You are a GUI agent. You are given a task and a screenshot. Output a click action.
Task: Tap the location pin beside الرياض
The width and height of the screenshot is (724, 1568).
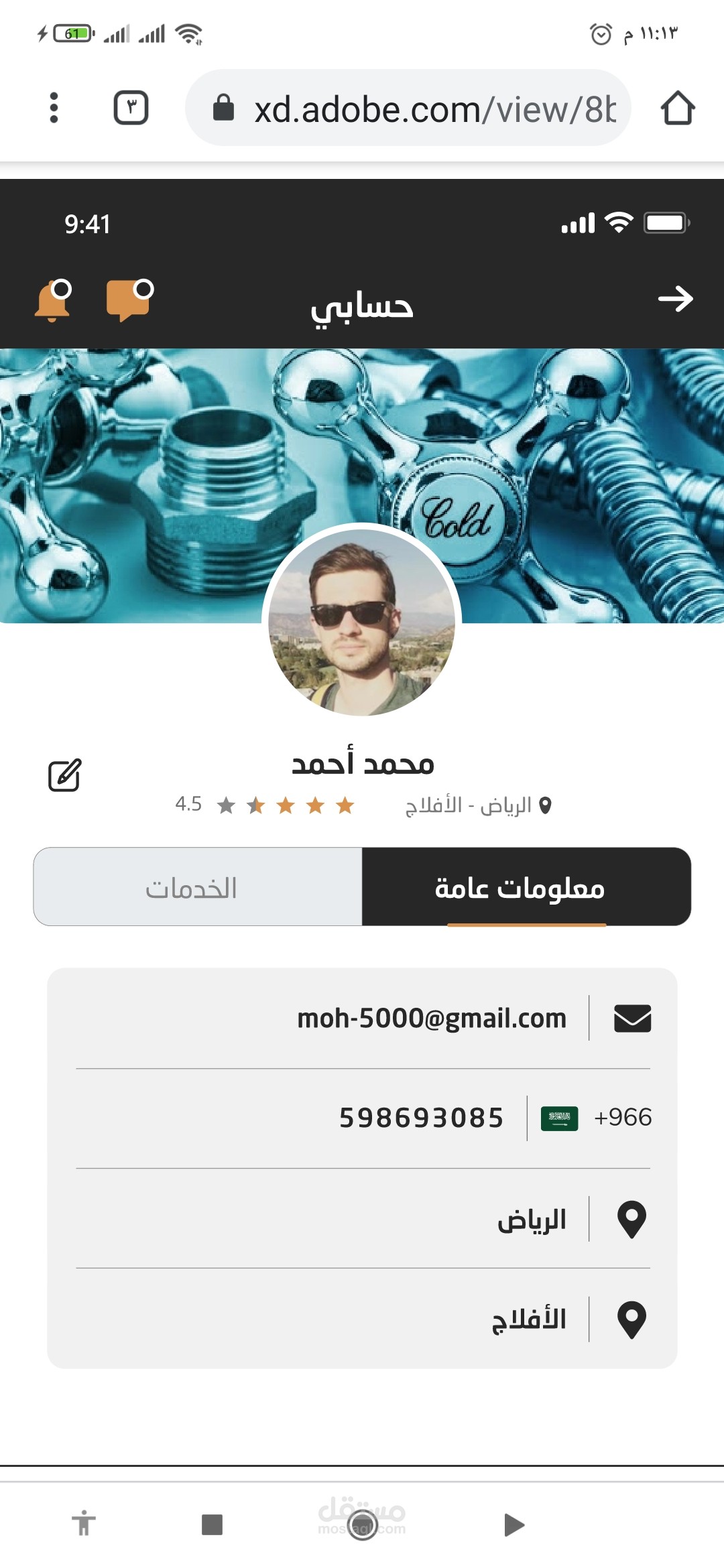click(x=631, y=1220)
